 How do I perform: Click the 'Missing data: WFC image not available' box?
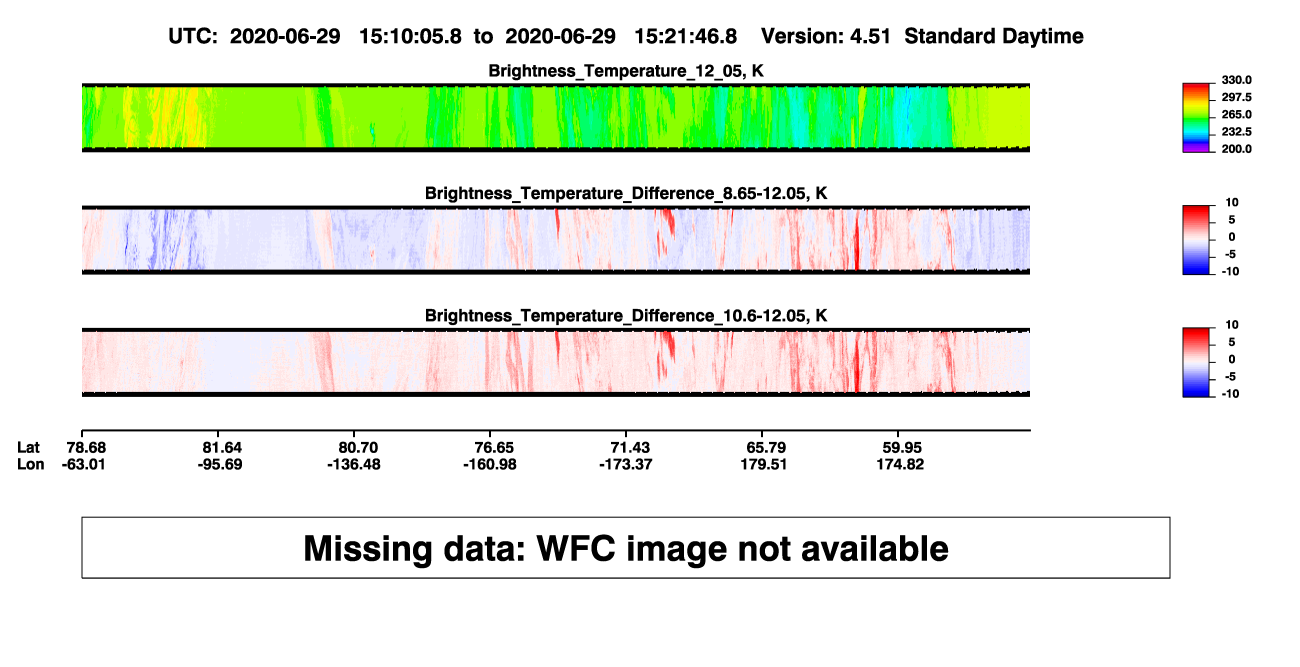pyautogui.click(x=626, y=547)
